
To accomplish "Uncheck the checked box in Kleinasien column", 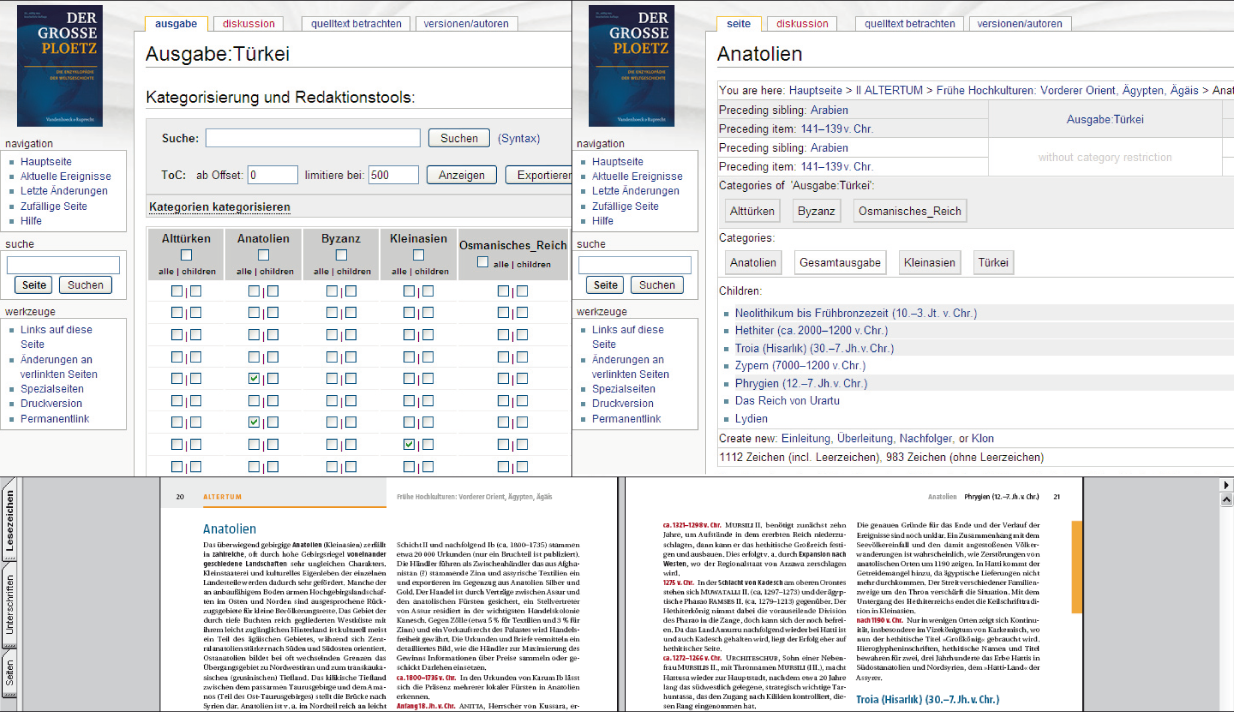I will (410, 445).
